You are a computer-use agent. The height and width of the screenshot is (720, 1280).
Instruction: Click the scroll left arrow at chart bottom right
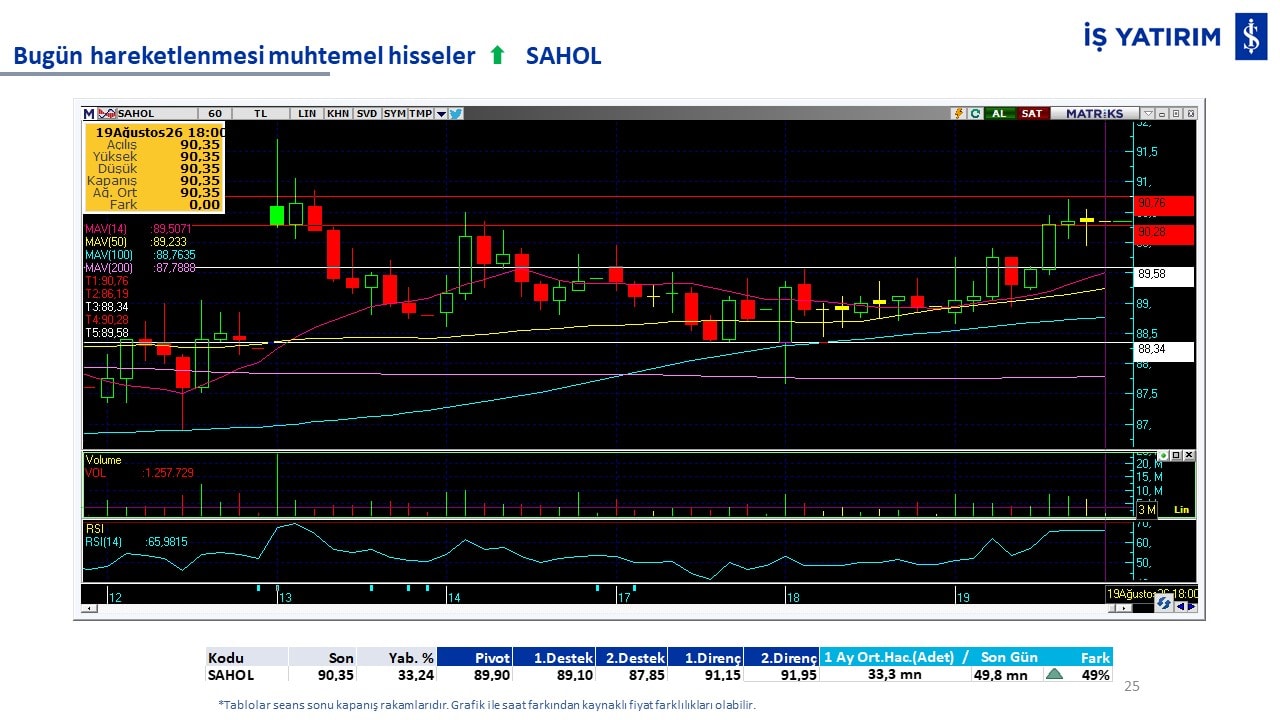point(1180,606)
